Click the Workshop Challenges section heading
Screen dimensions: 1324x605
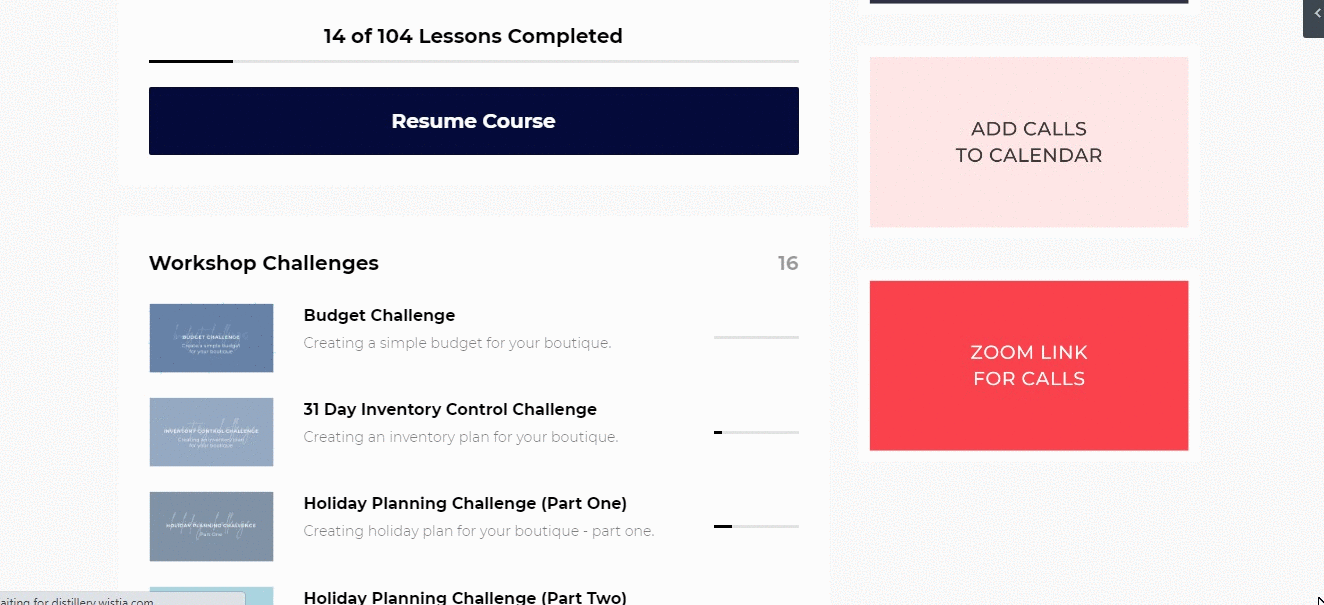pyautogui.click(x=264, y=264)
